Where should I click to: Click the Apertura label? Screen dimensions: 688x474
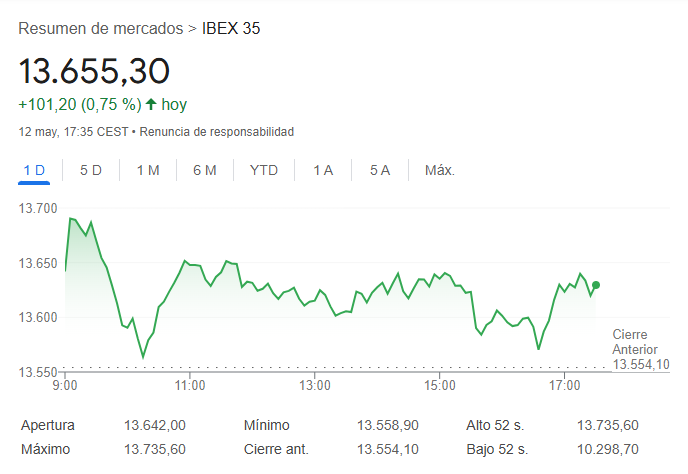[48, 425]
